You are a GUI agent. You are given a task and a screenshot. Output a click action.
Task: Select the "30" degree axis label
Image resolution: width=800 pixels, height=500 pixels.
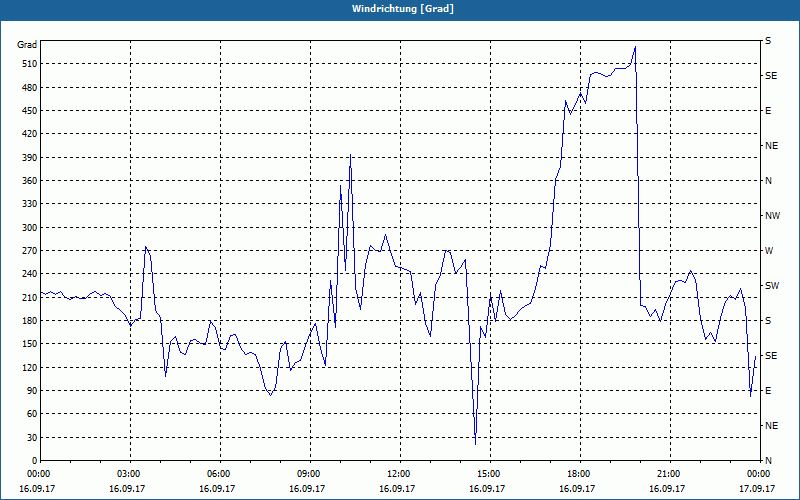click(32, 438)
